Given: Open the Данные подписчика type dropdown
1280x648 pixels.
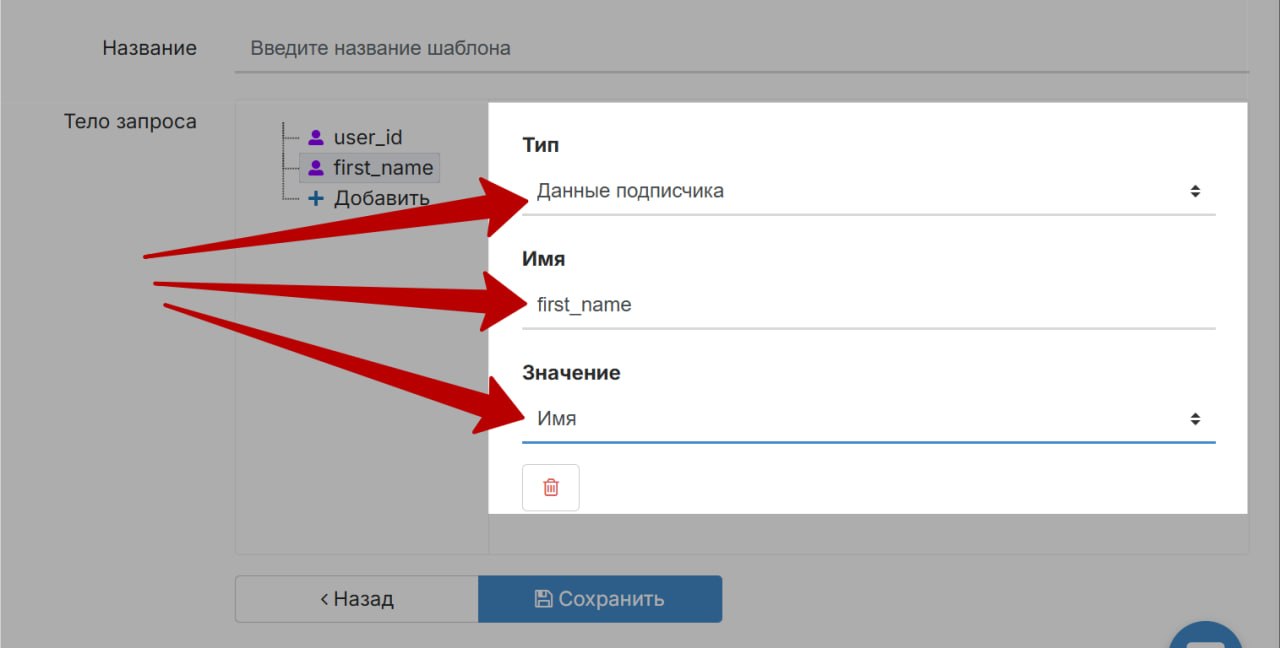Looking at the screenshot, I should point(860,191).
